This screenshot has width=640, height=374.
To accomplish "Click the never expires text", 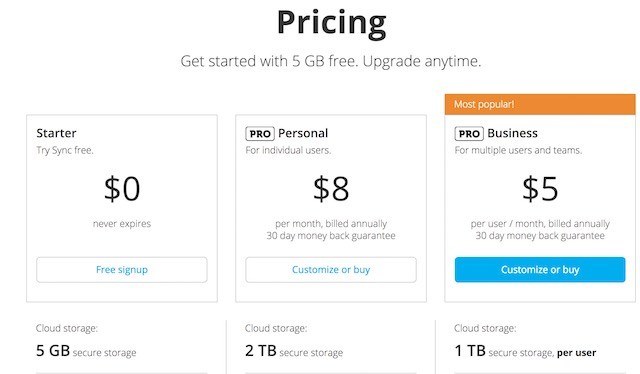I will 122,224.
